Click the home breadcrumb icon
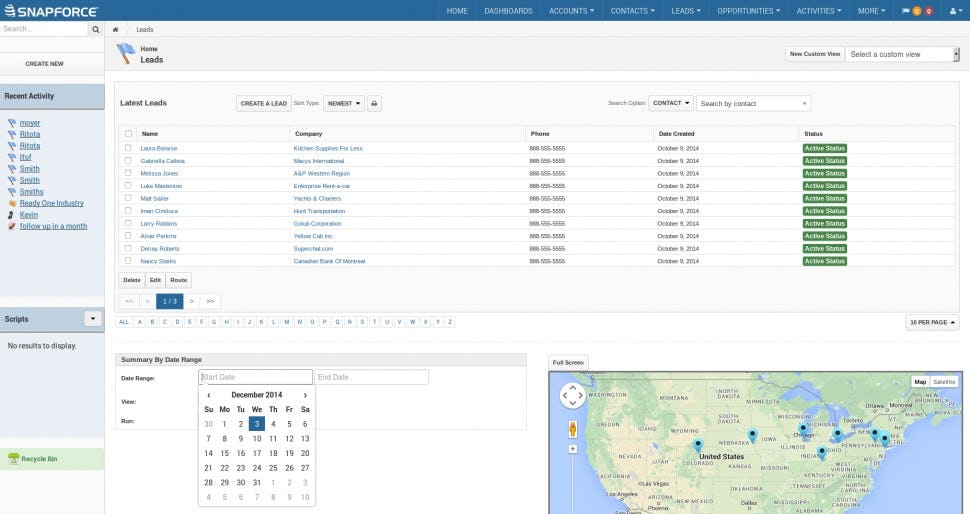This screenshot has width=970, height=514. 115,30
